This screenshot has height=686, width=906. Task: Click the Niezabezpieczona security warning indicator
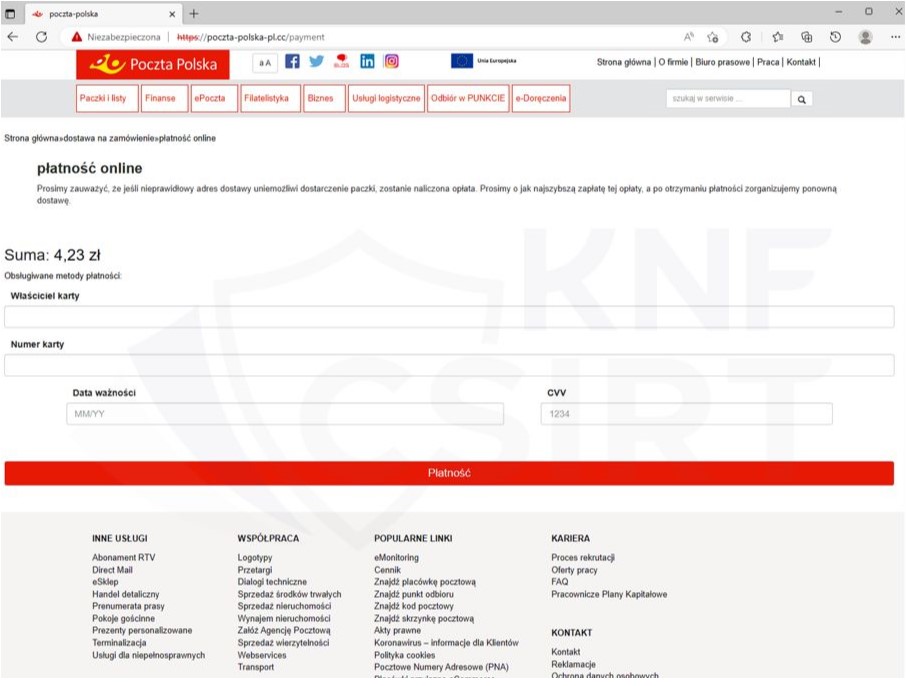(x=116, y=37)
